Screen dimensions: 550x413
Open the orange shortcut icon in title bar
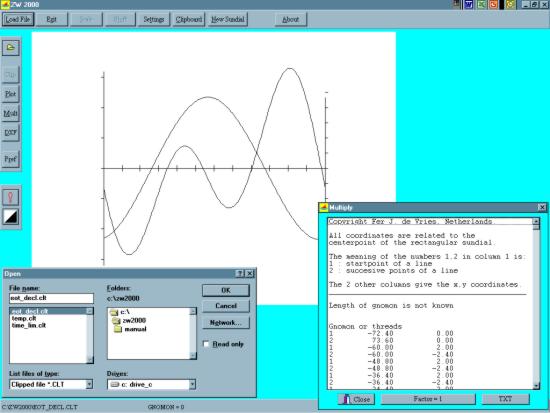(x=493, y=4)
